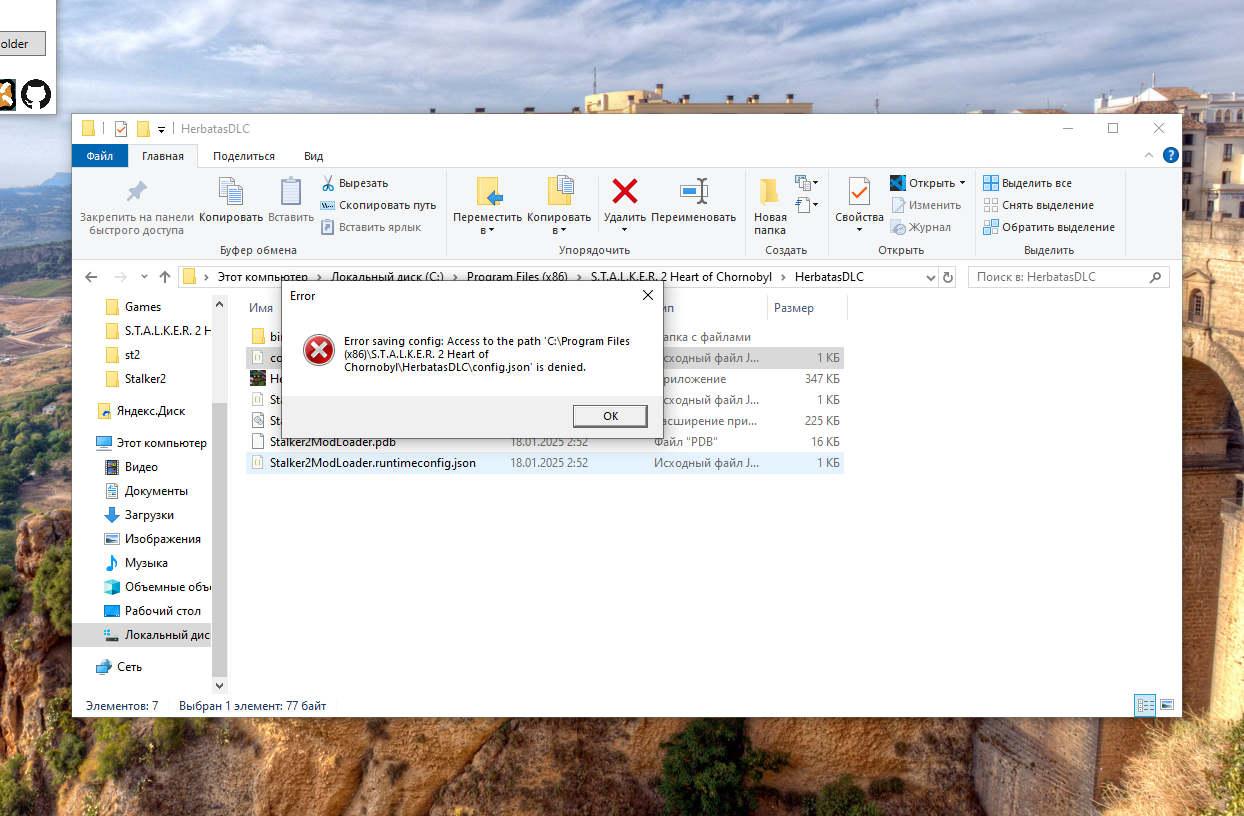The width and height of the screenshot is (1244, 816).
Task: Click the scissors Cut (Вырезать) icon
Action: click(x=327, y=183)
